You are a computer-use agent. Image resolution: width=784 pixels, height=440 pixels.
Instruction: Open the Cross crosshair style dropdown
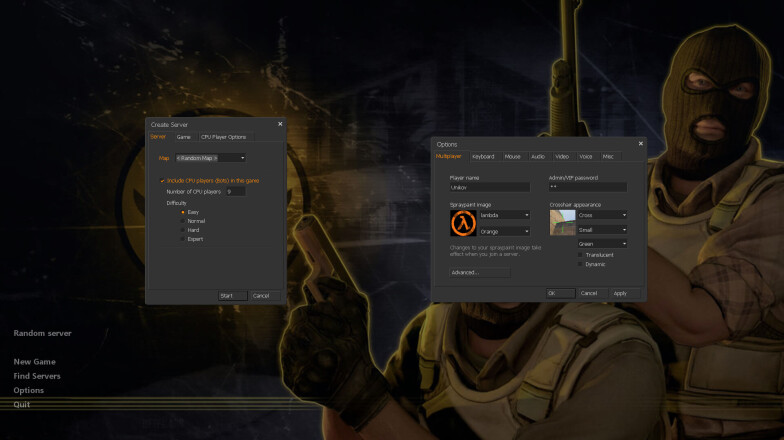pyautogui.click(x=602, y=215)
